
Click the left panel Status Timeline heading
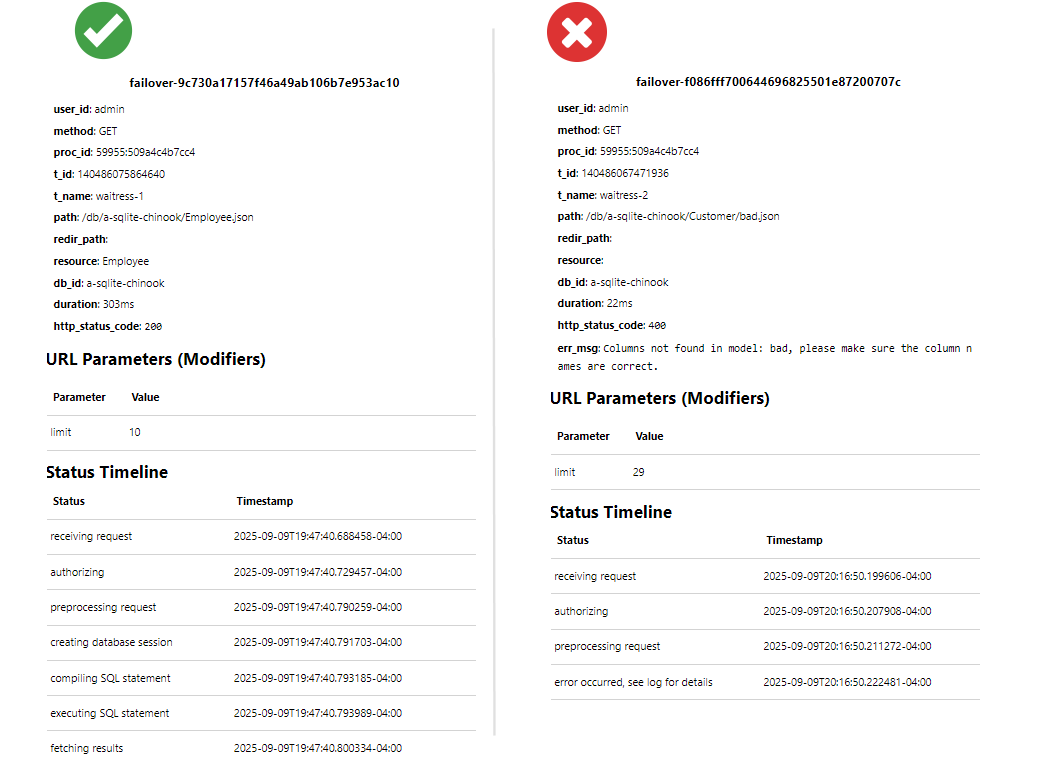coord(107,472)
